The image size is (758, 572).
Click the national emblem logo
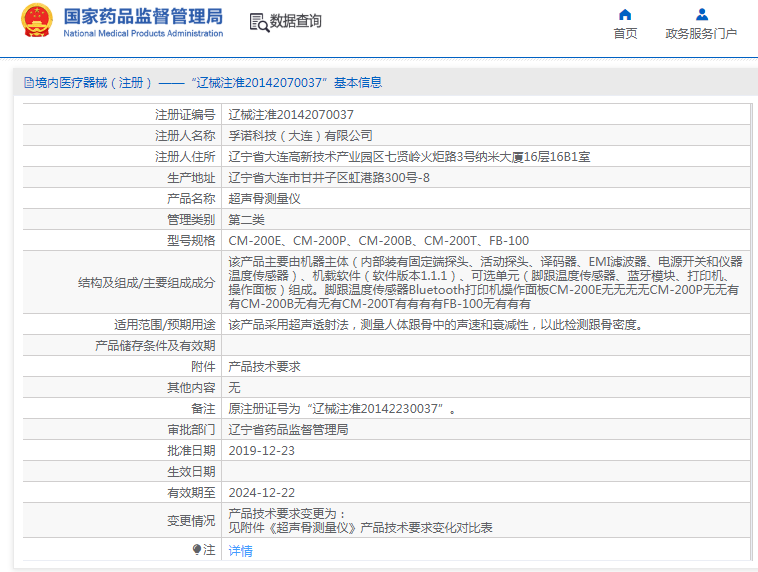click(37, 21)
